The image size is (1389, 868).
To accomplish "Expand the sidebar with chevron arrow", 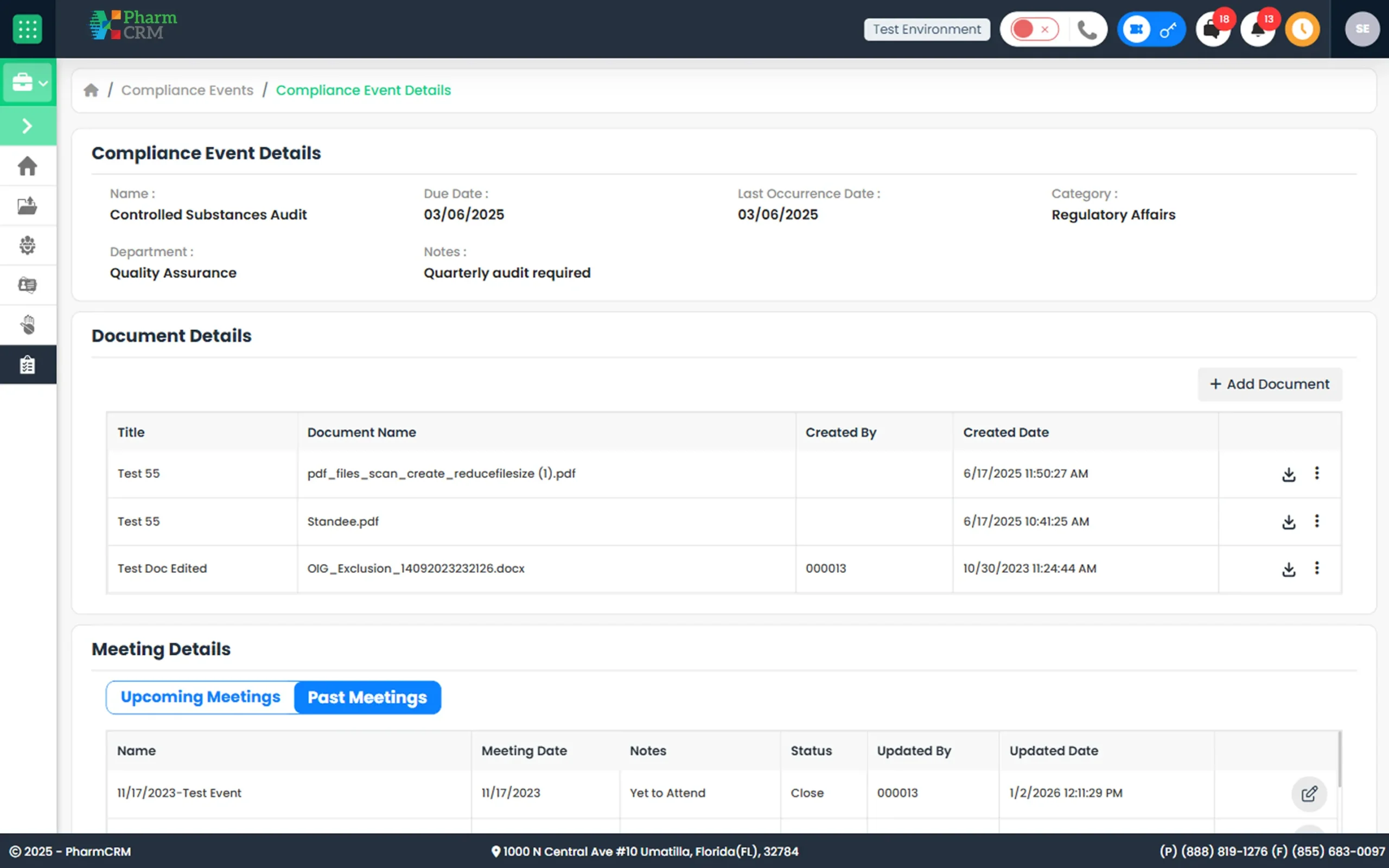I will pyautogui.click(x=28, y=126).
